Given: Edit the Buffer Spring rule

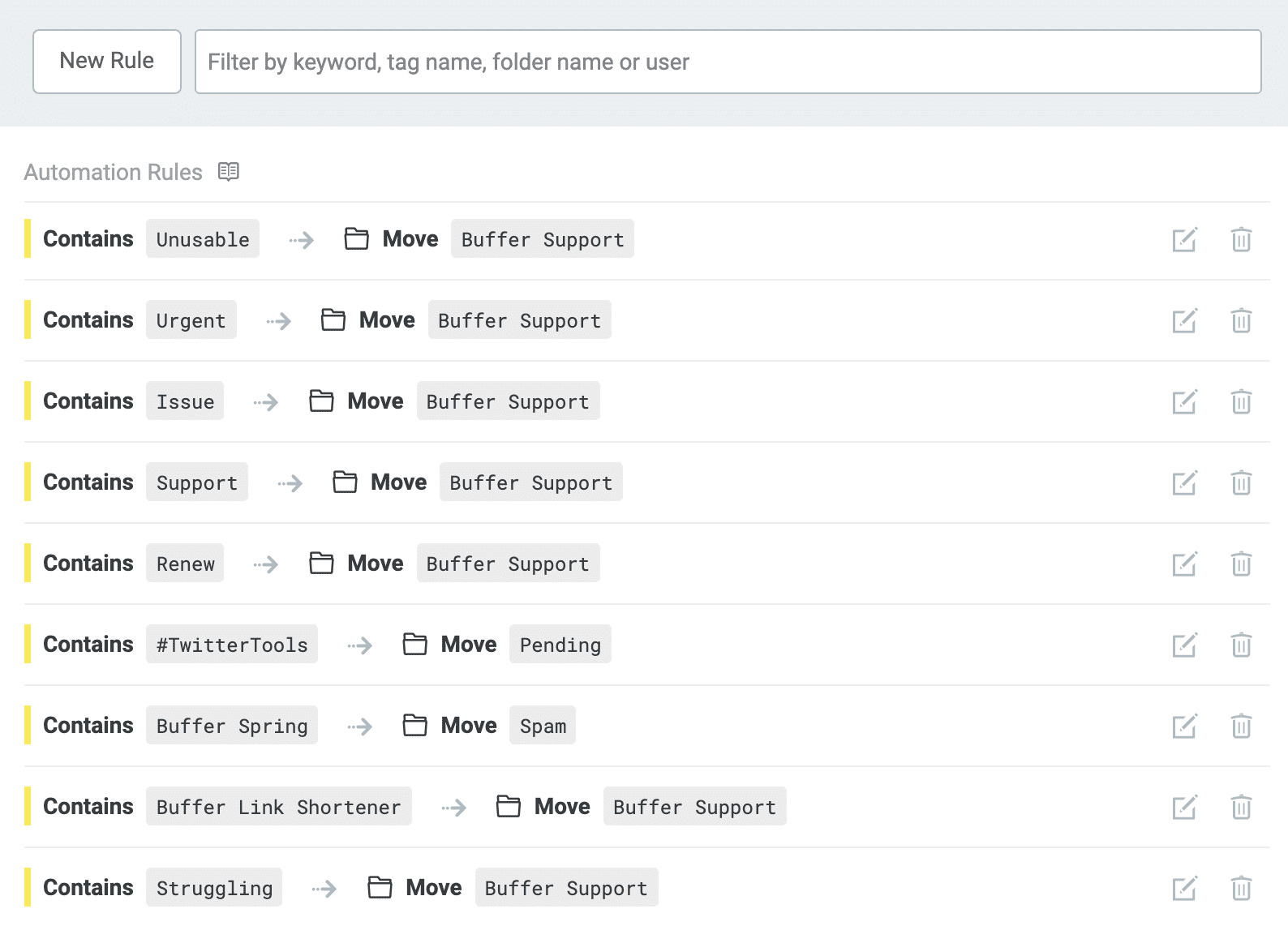Looking at the screenshot, I should [x=1184, y=727].
